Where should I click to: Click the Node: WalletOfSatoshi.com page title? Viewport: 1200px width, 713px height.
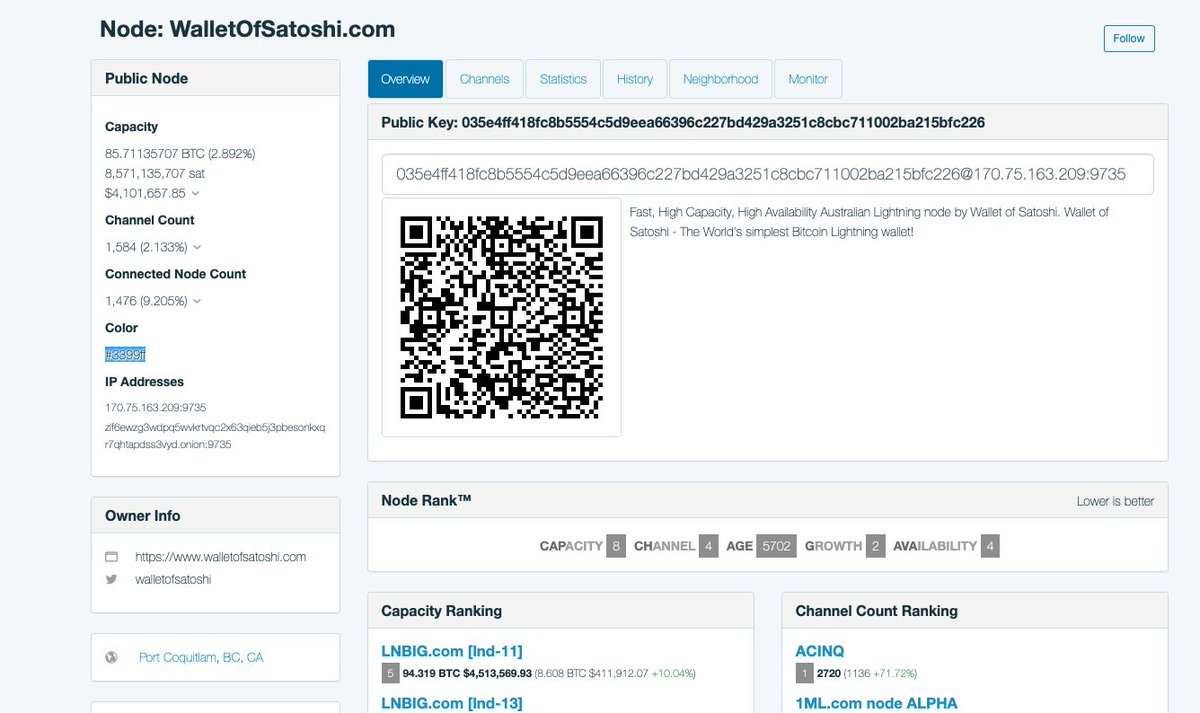(247, 29)
